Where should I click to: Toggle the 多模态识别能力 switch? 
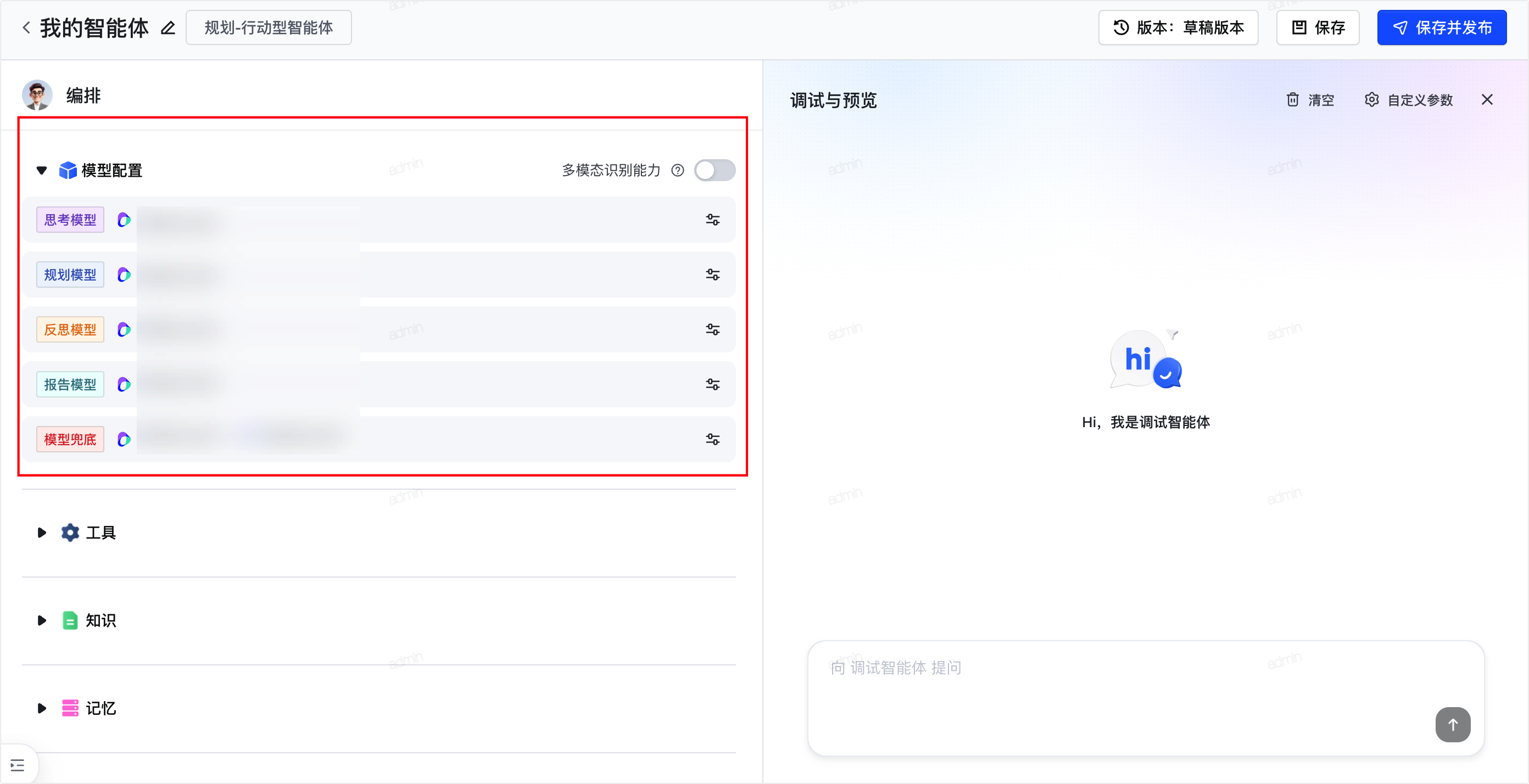click(x=715, y=170)
